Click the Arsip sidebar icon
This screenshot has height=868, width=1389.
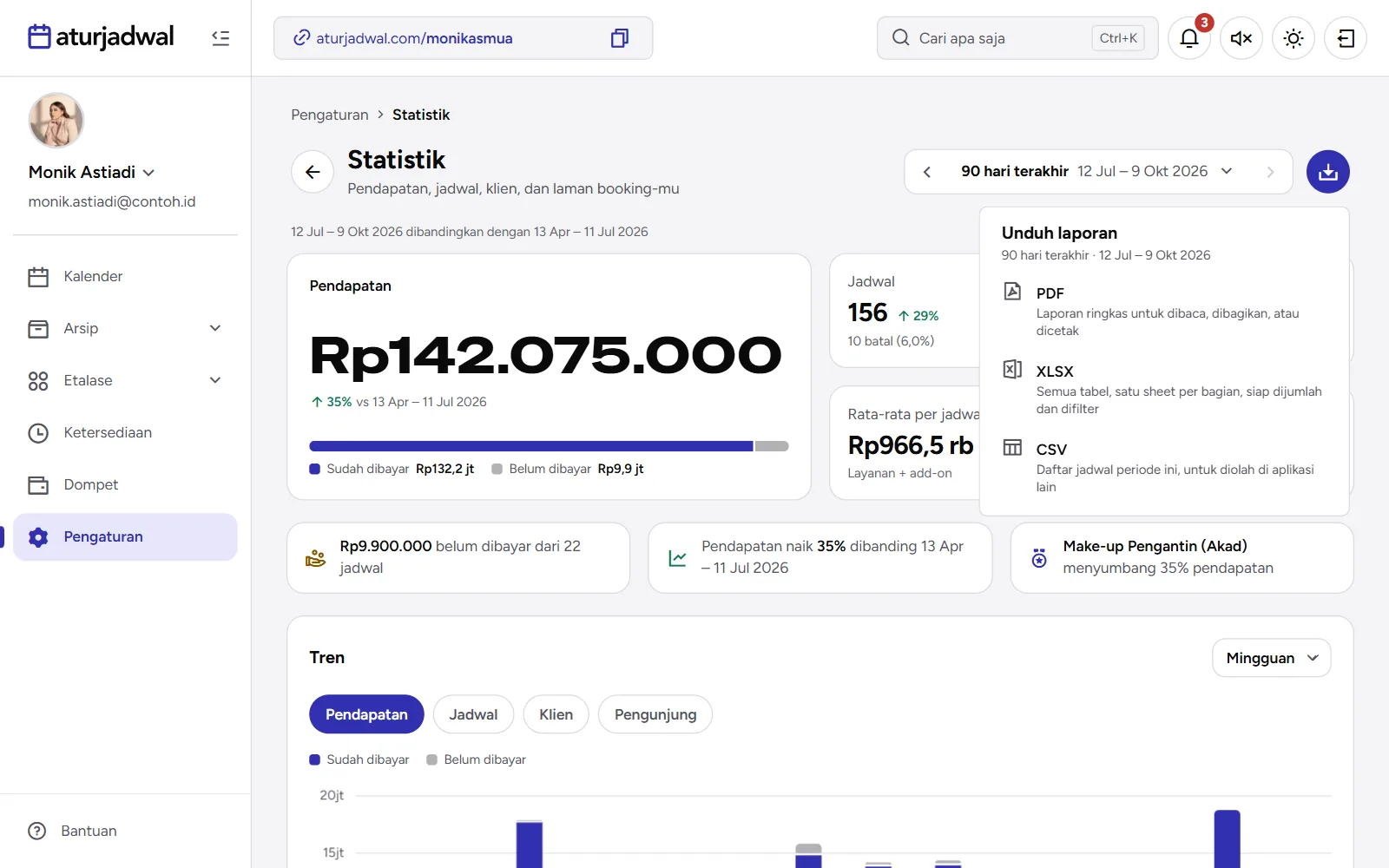(x=38, y=328)
